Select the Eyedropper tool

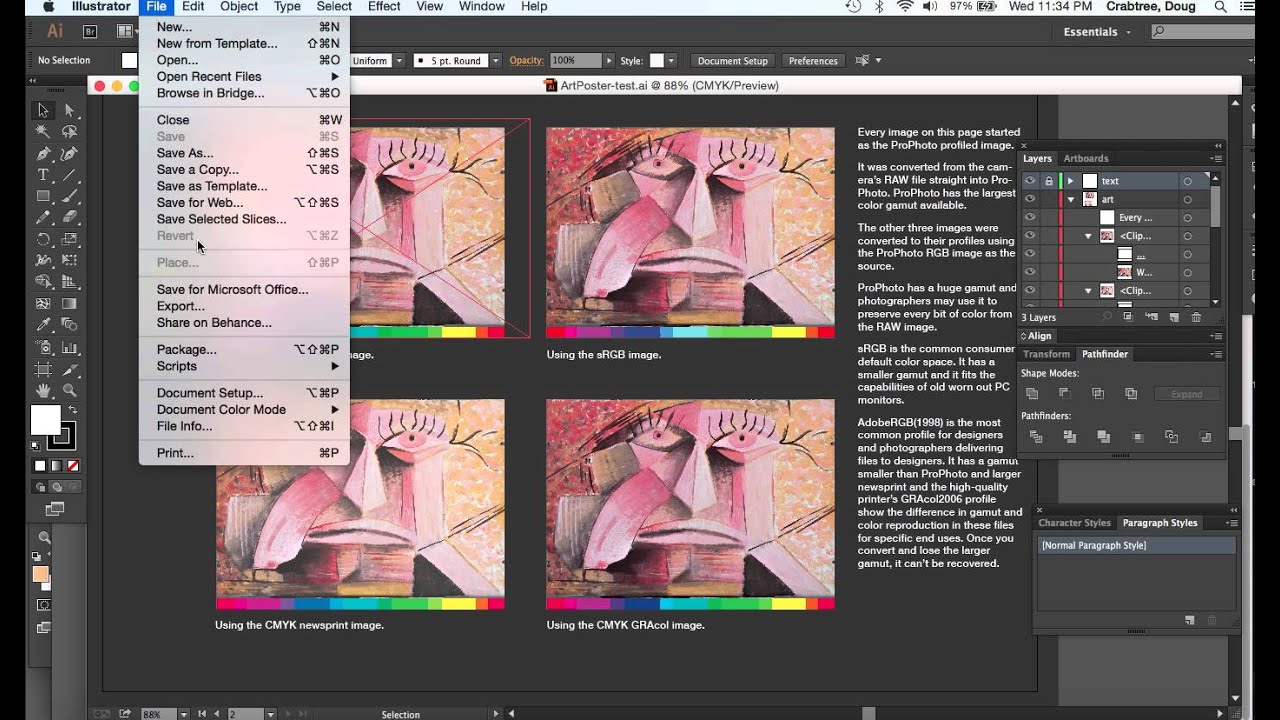(44, 324)
